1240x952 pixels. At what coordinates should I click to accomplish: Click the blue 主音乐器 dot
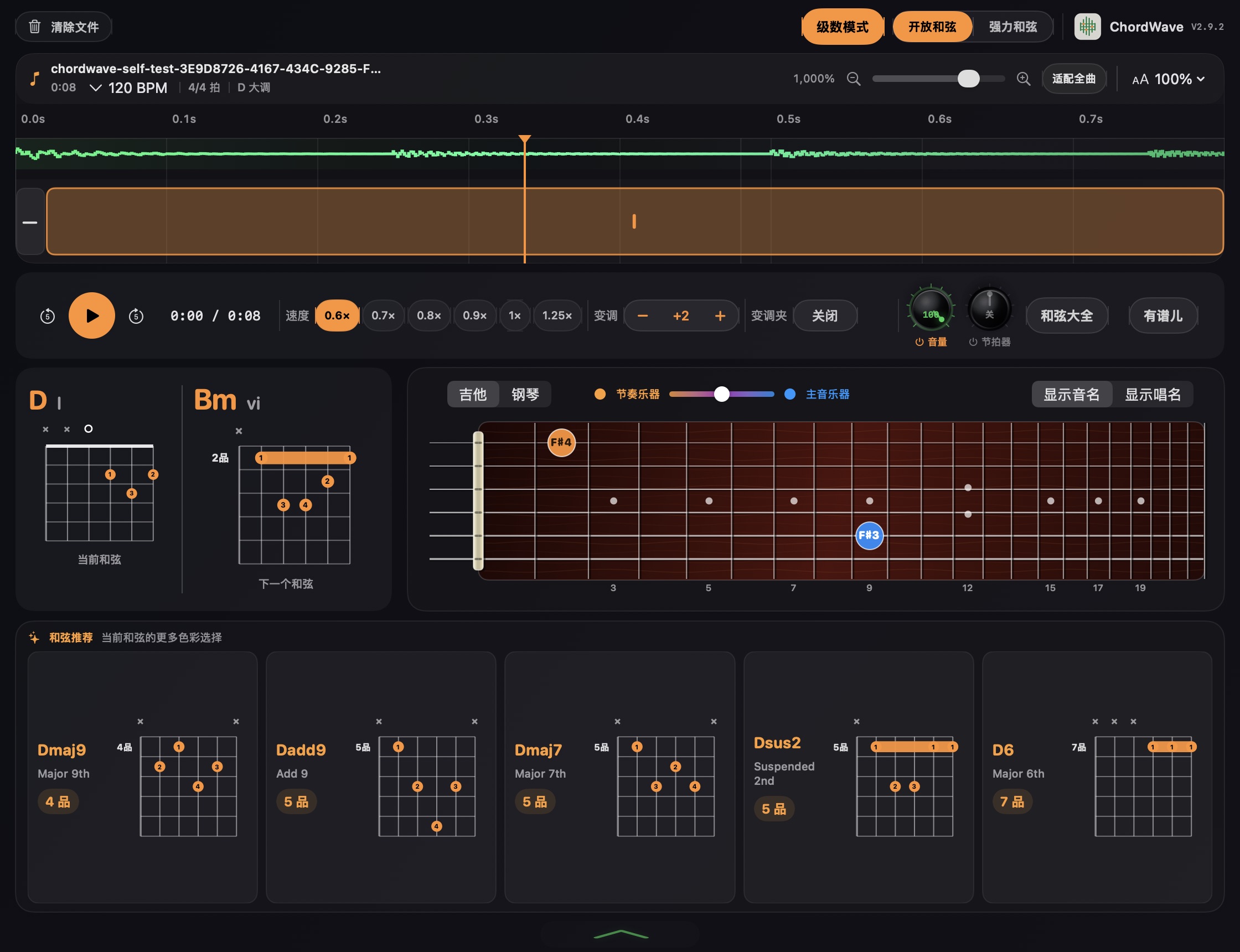tap(789, 394)
